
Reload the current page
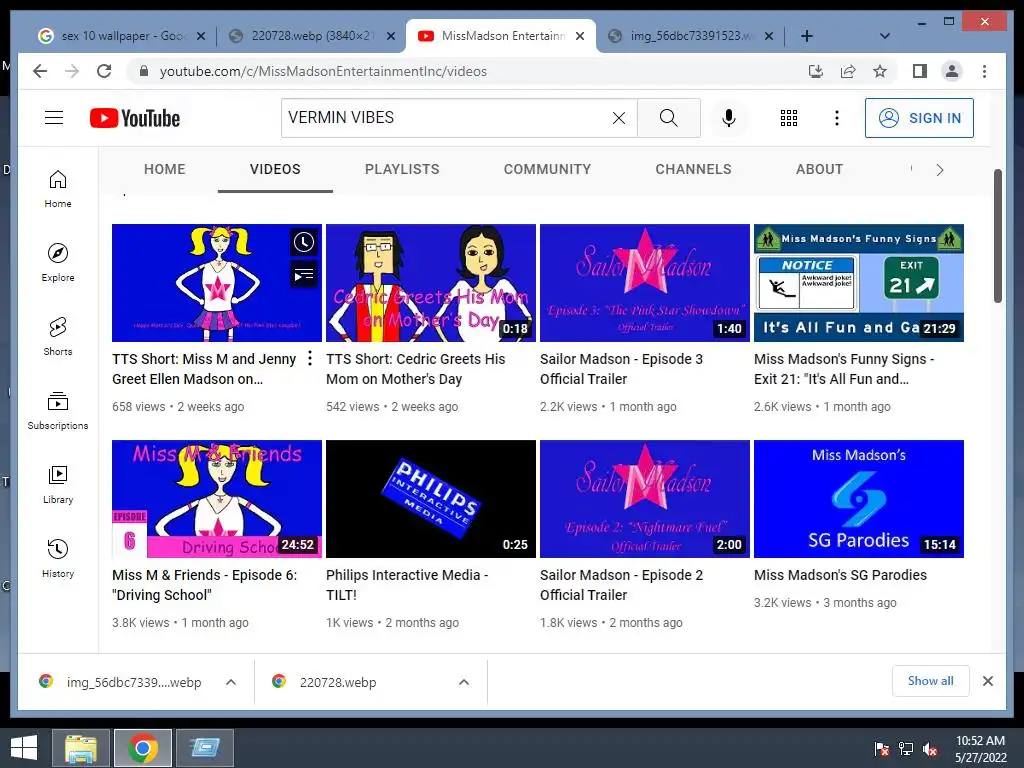[x=104, y=71]
